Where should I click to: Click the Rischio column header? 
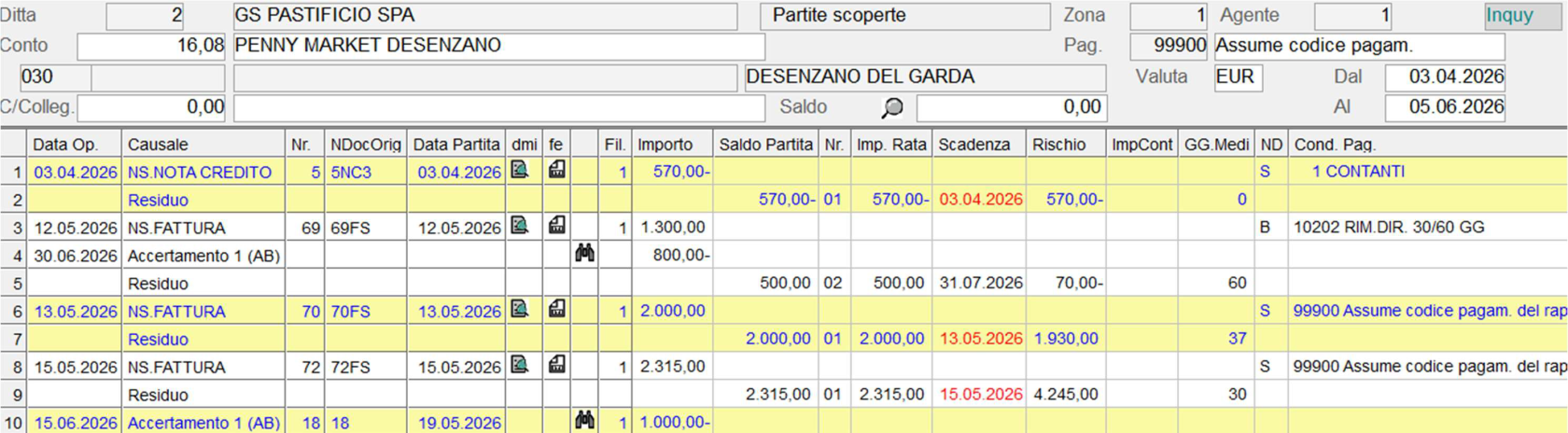(x=1066, y=145)
